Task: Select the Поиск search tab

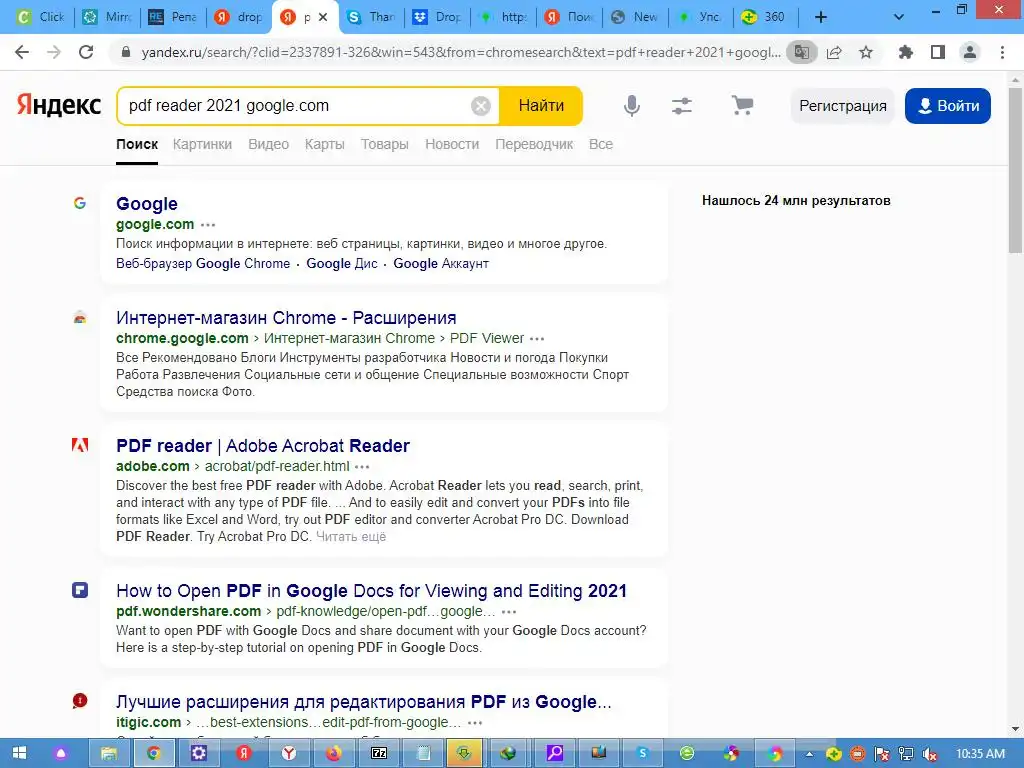Action: click(137, 144)
